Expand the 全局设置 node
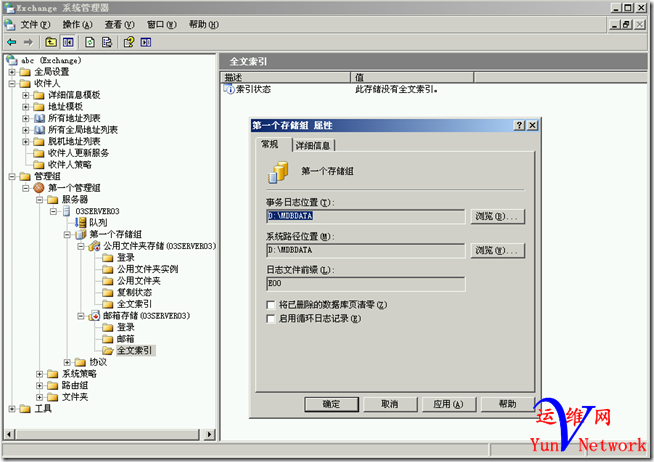654x462 pixels. tap(12, 72)
